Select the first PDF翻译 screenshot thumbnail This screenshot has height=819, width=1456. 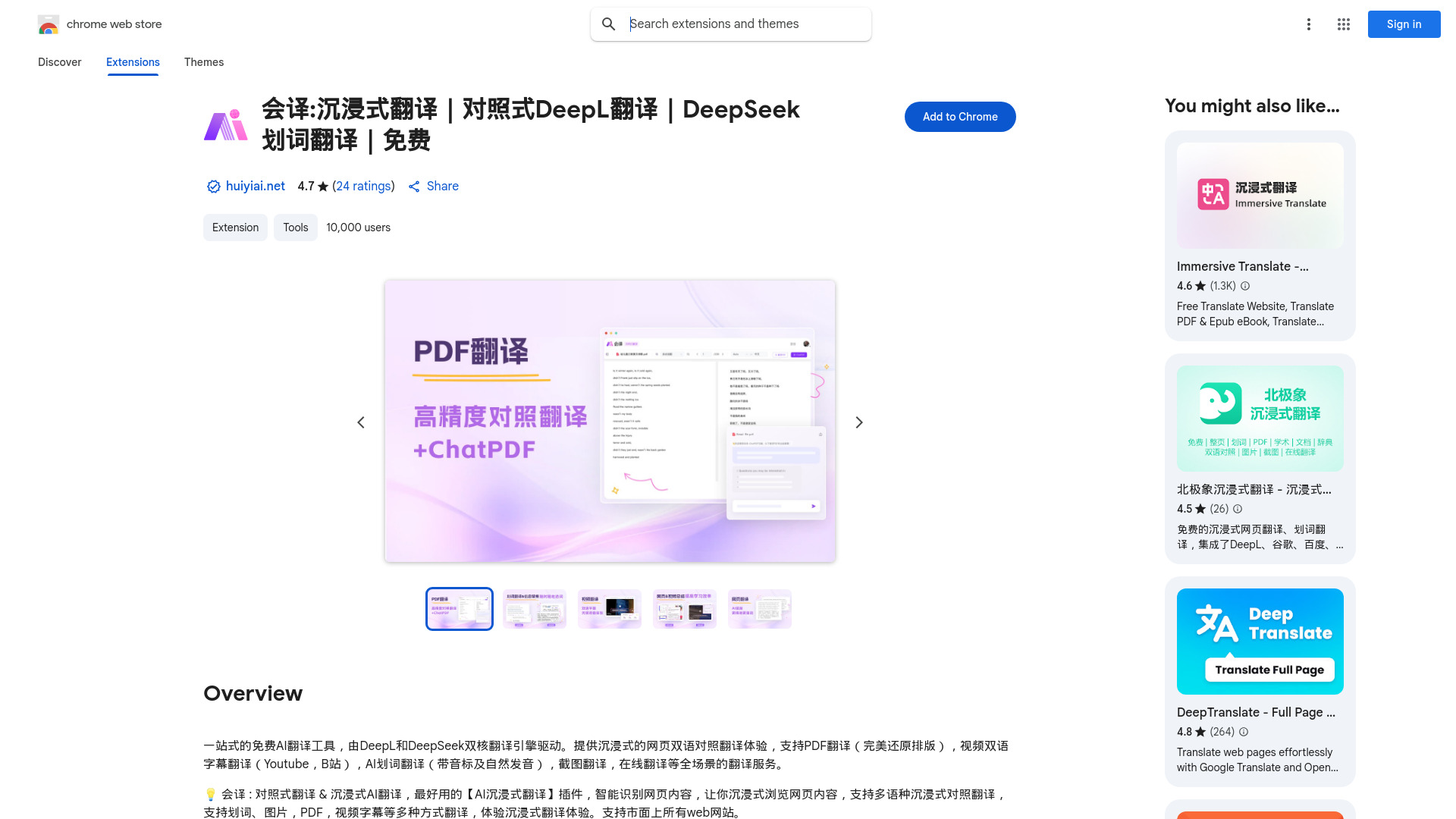[460, 609]
